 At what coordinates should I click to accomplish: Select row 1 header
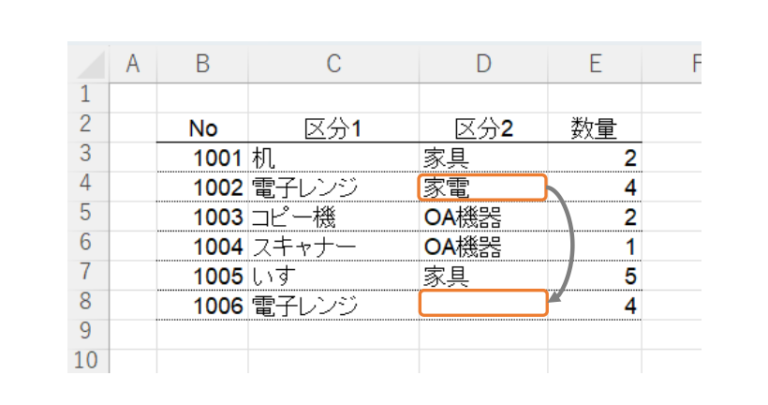pyautogui.click(x=86, y=96)
